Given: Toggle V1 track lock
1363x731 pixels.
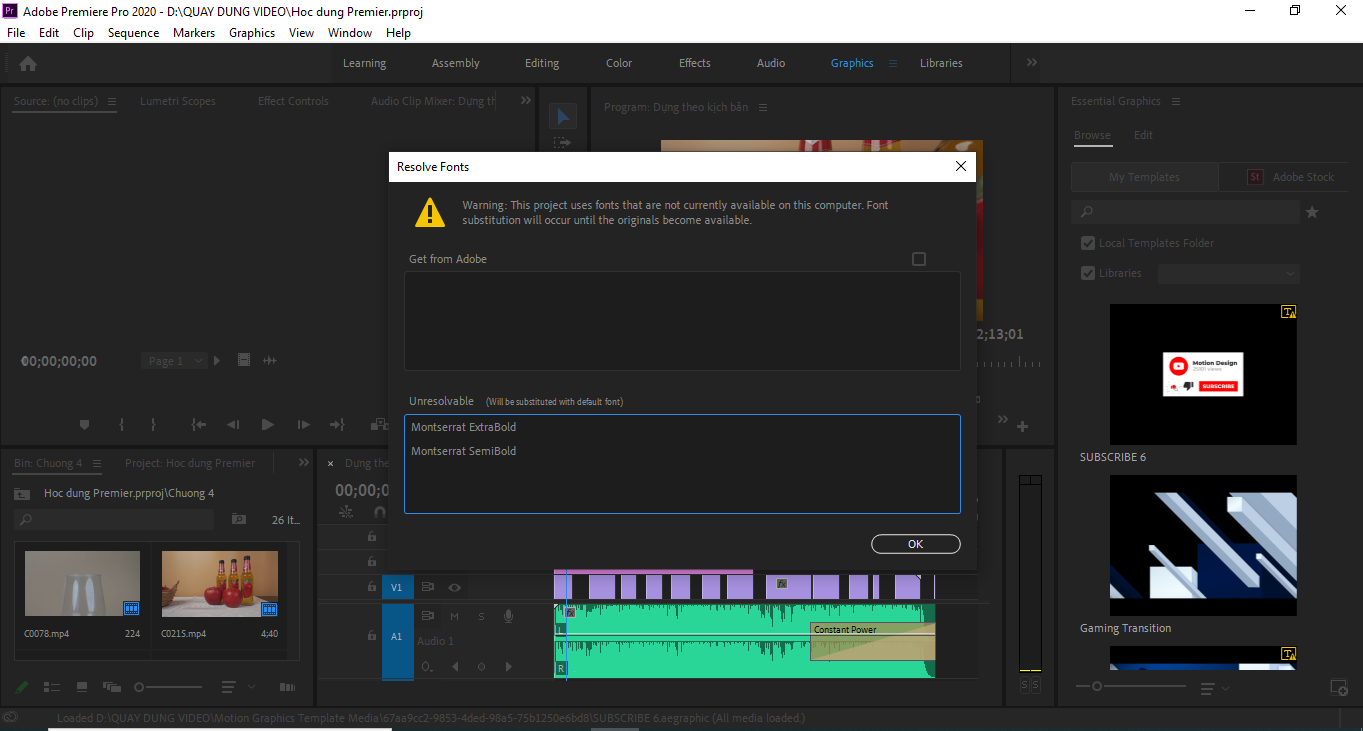Looking at the screenshot, I should click(372, 587).
